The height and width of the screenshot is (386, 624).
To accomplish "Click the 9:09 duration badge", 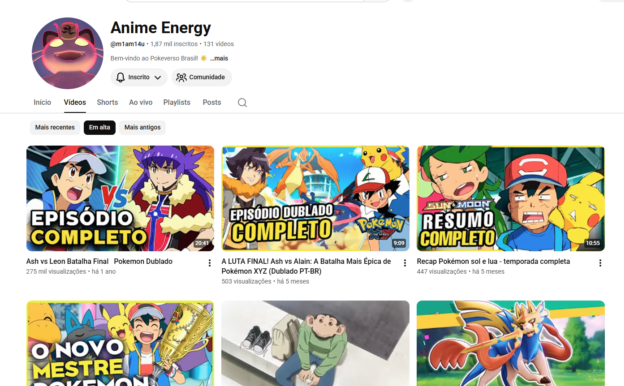I will point(399,243).
